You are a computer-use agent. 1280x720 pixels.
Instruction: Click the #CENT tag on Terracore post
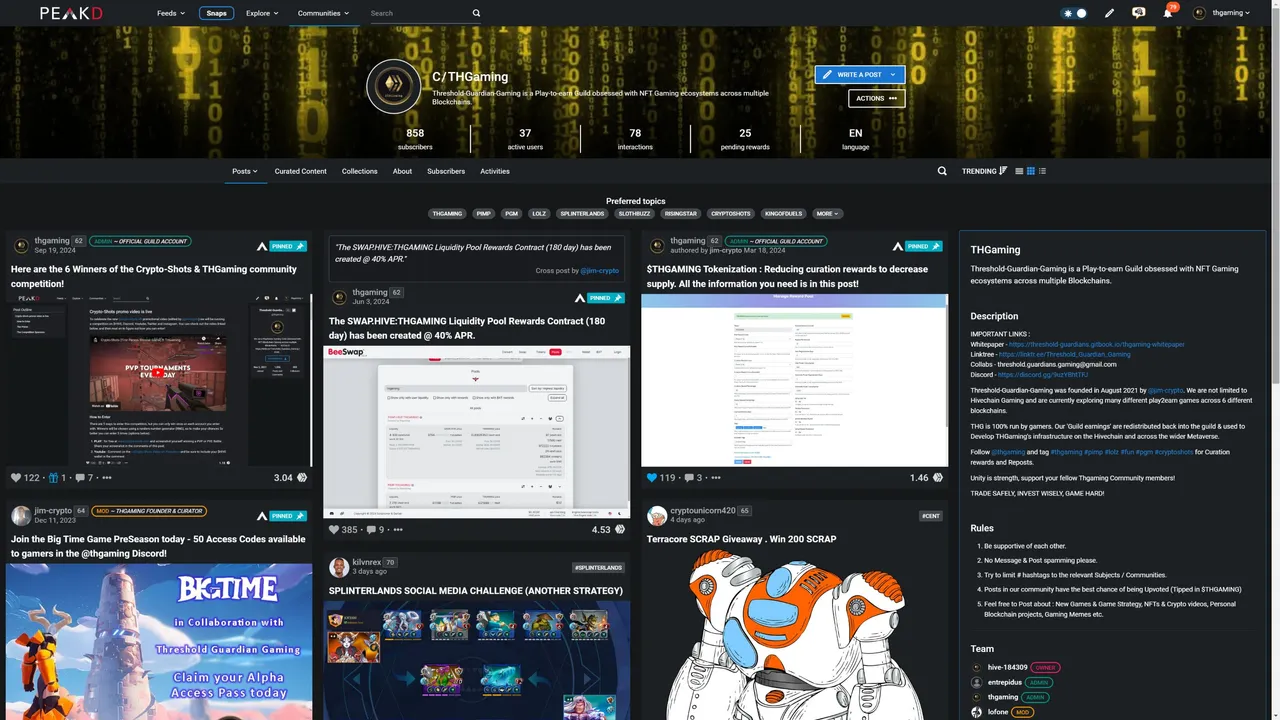(x=931, y=516)
